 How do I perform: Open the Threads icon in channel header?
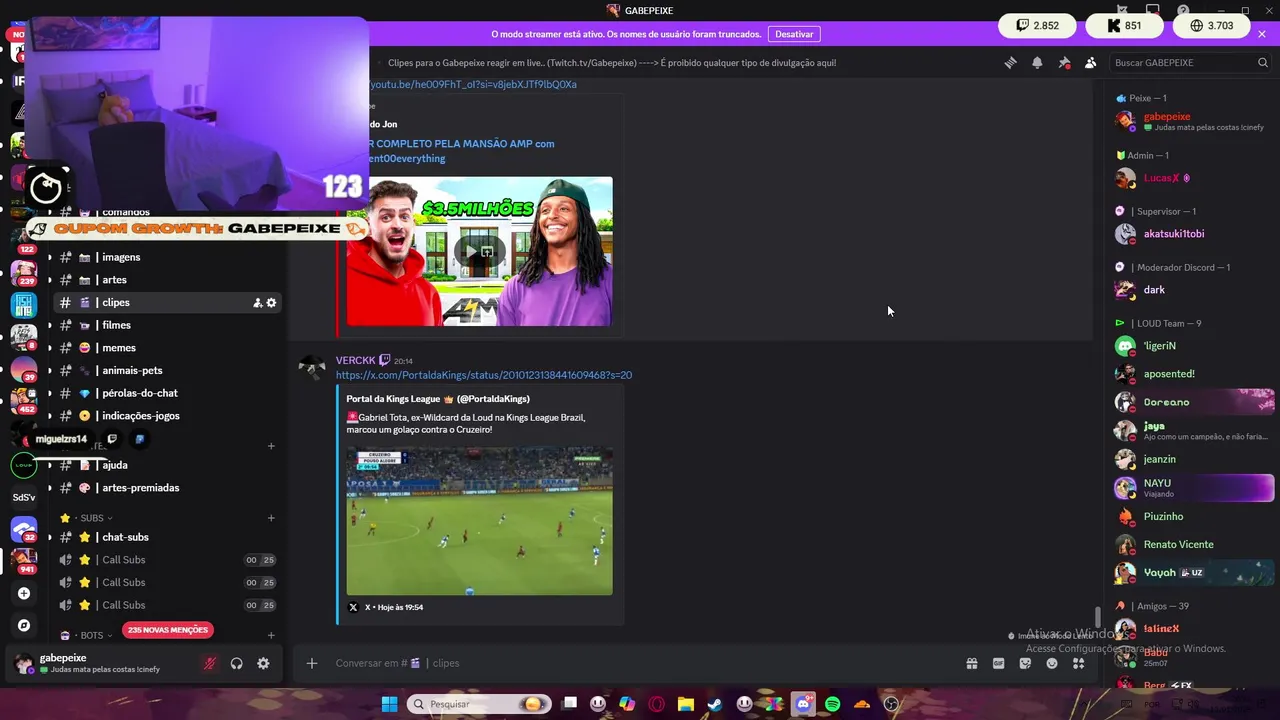[x=1010, y=62]
